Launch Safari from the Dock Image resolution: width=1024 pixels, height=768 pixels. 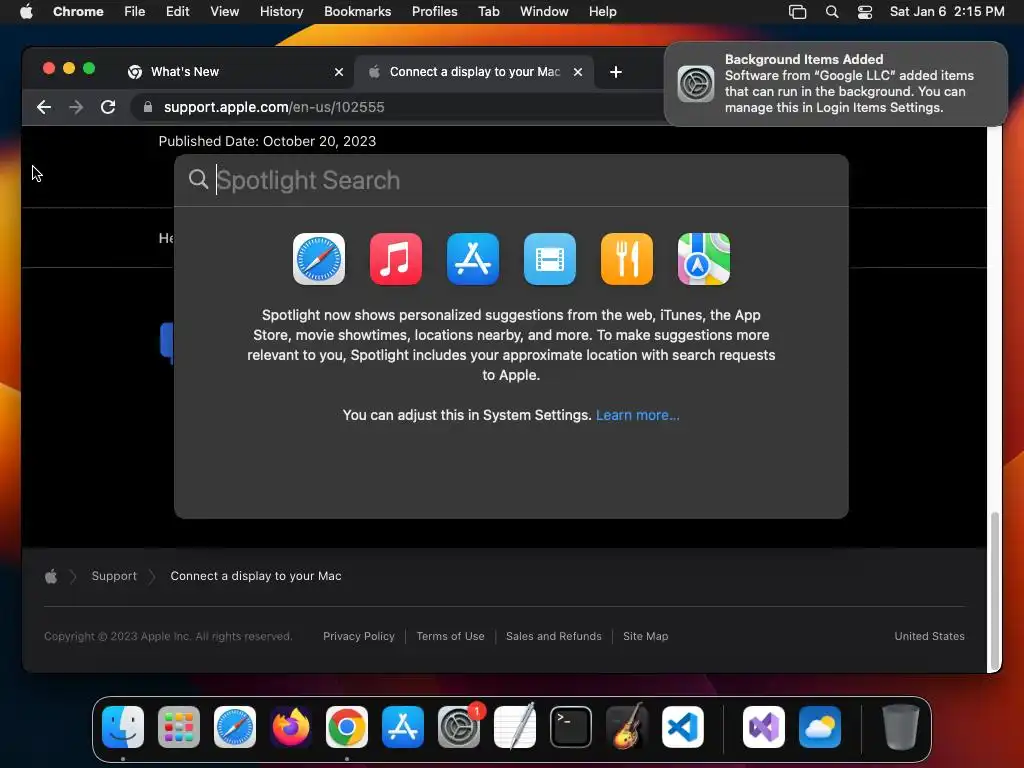pos(235,727)
